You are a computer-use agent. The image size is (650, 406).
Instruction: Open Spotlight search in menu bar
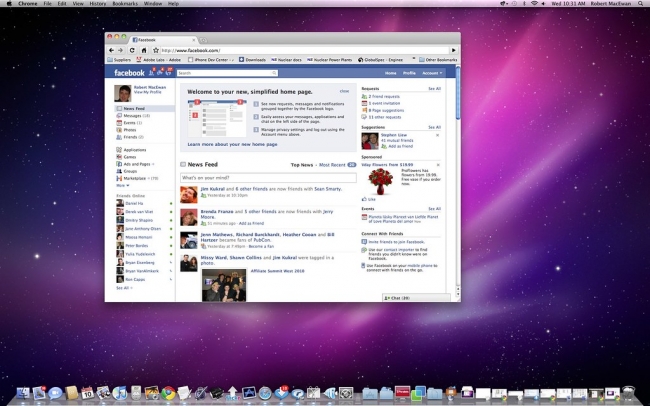[640, 3]
